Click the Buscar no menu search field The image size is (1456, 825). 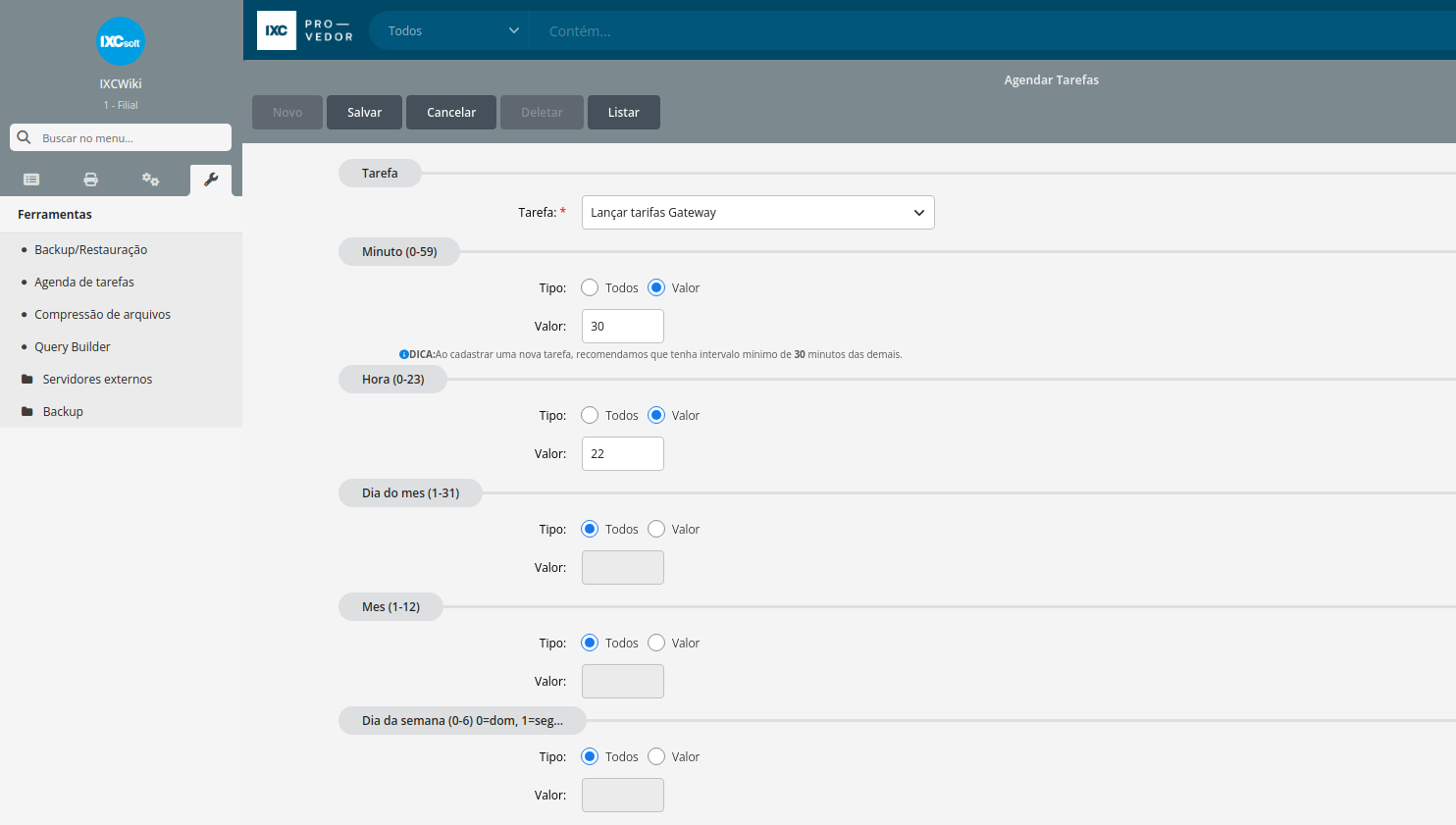coord(121,137)
